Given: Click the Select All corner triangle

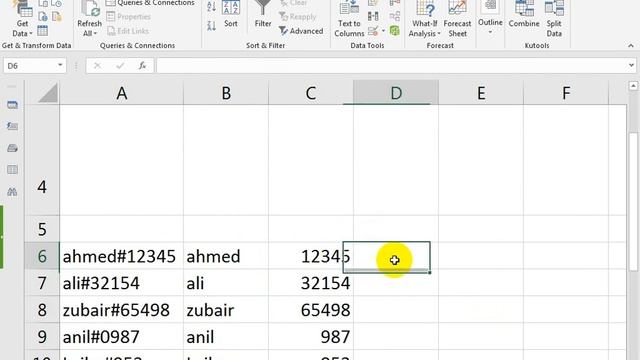Looking at the screenshot, I should [48, 93].
